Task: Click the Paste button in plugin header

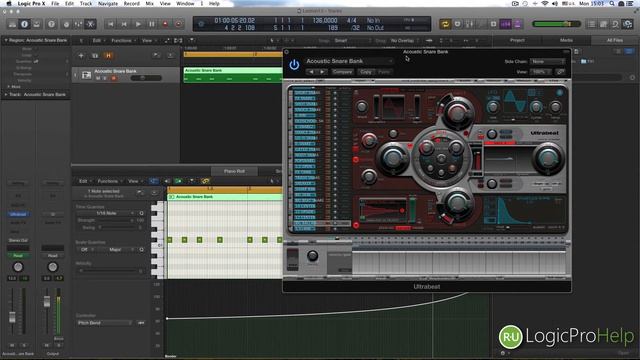Action: tap(384, 72)
